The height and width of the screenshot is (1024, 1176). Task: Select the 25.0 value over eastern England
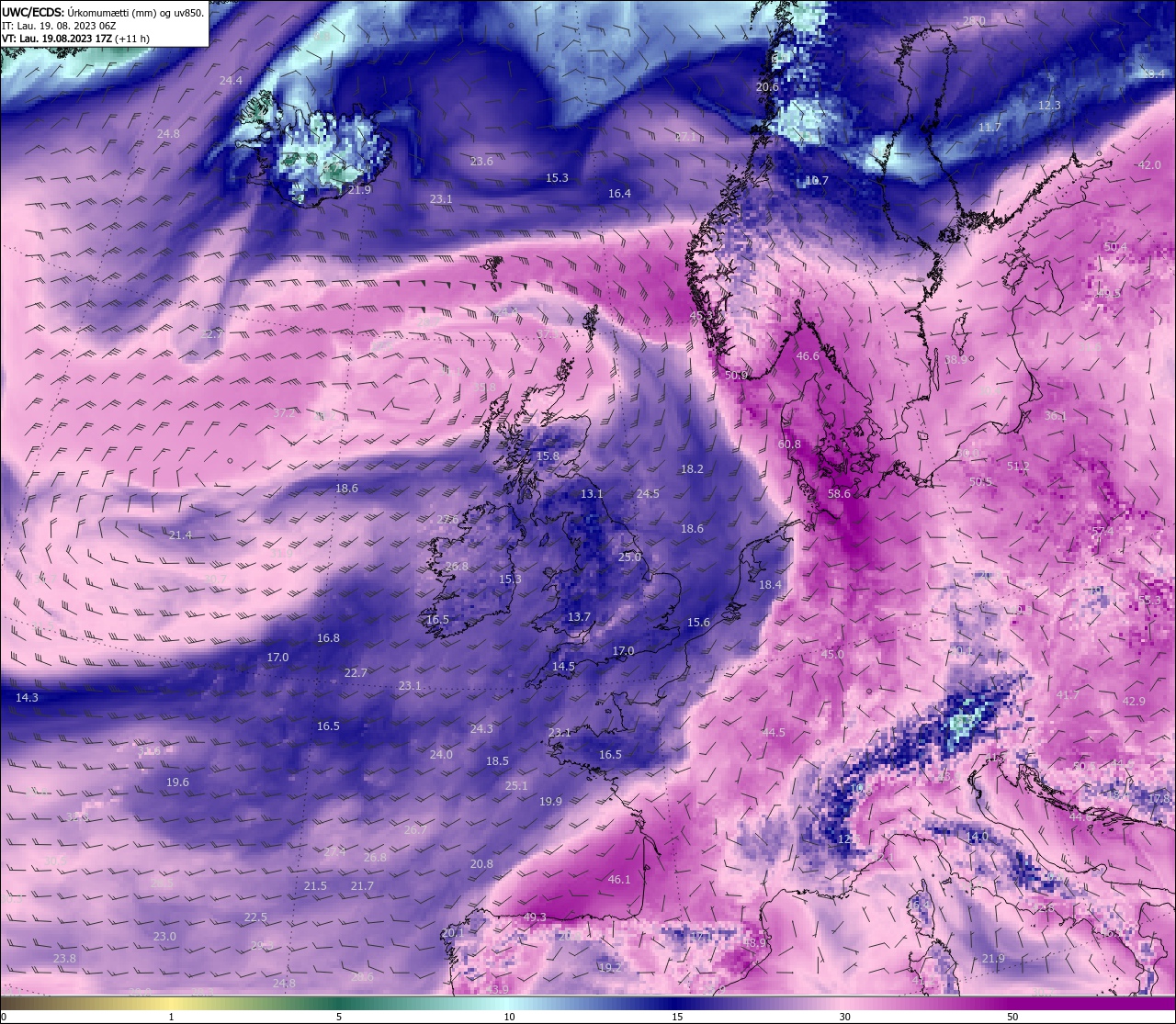629,557
